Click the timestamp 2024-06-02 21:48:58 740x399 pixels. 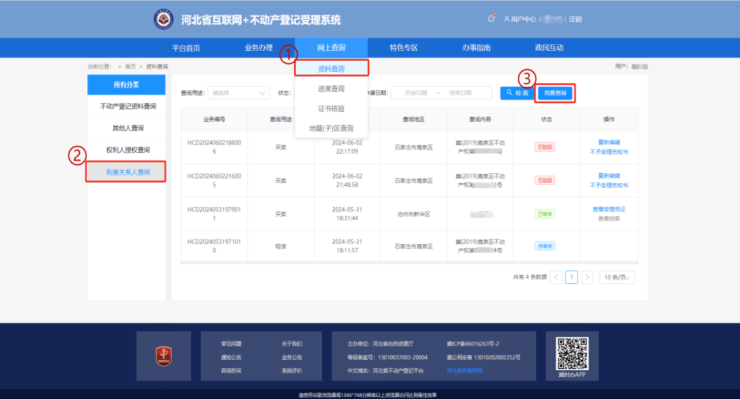(347, 180)
